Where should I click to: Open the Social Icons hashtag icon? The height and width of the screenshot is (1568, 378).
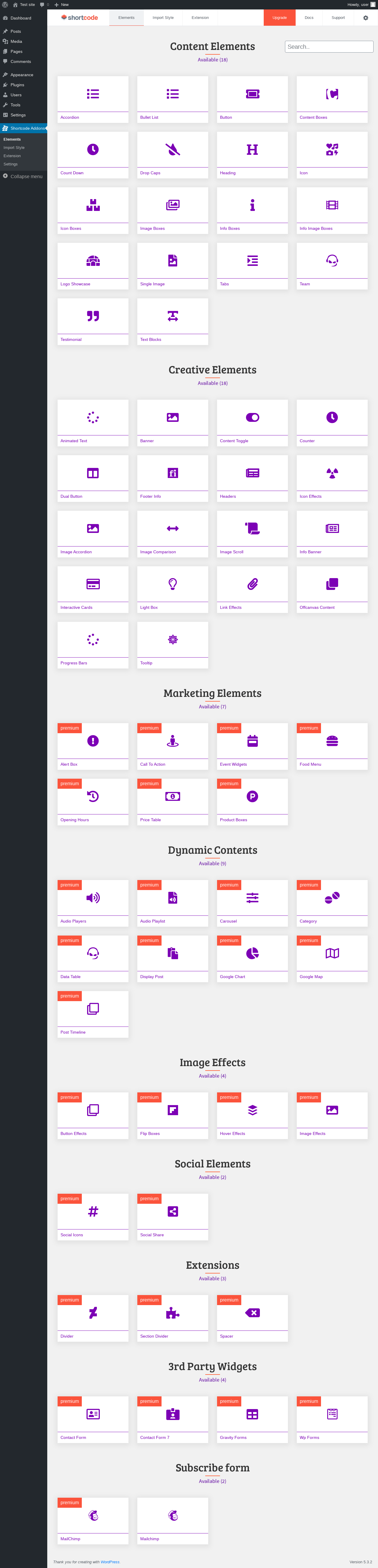92,1211
